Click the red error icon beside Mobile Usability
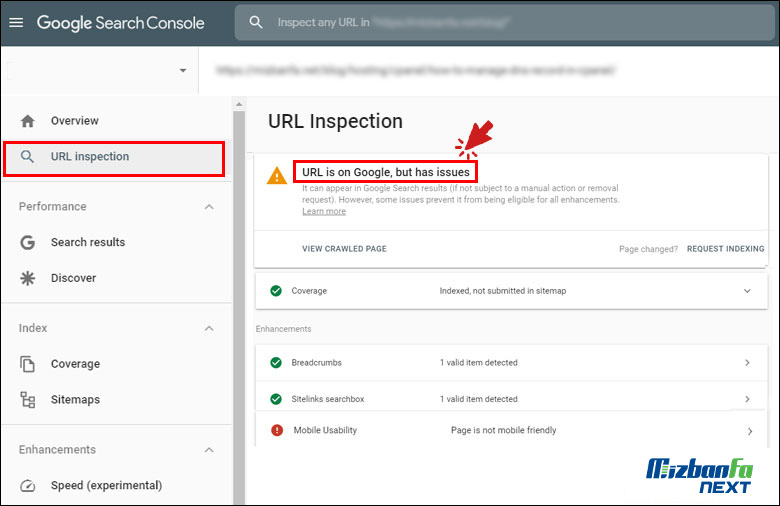 (x=277, y=430)
